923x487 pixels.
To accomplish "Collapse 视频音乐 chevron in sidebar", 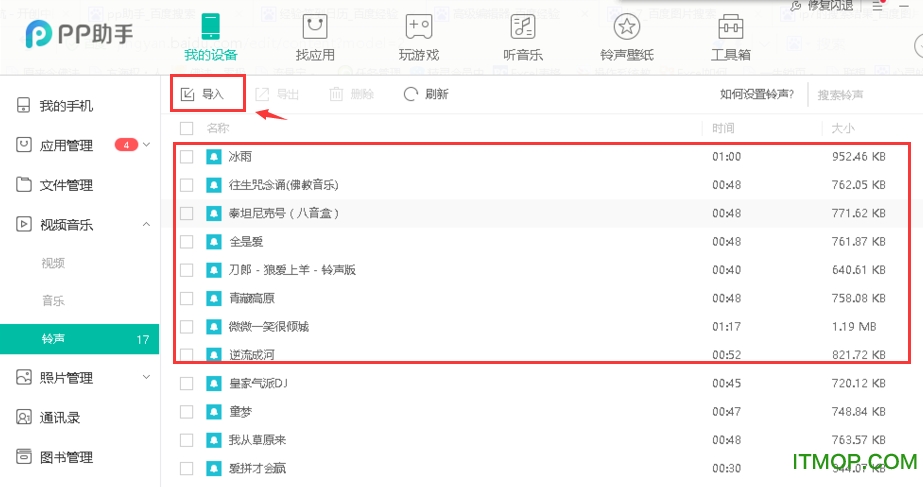I will (x=147, y=224).
